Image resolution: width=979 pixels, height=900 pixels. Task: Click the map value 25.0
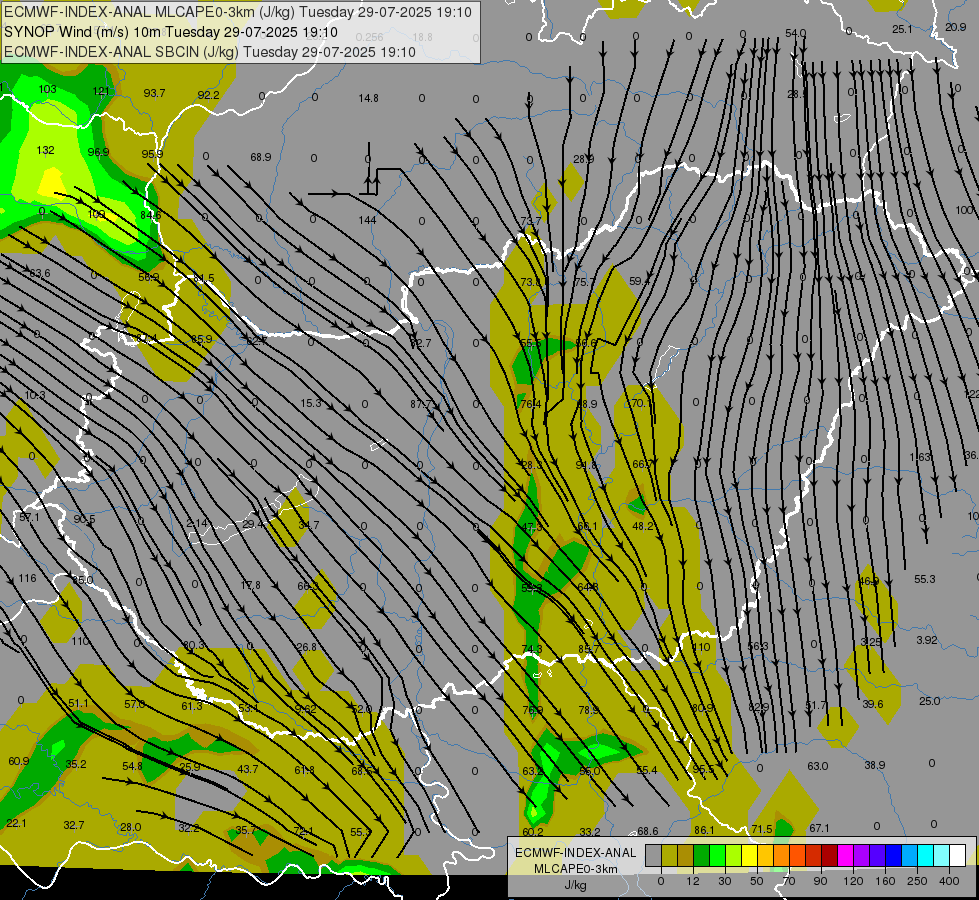930,701
